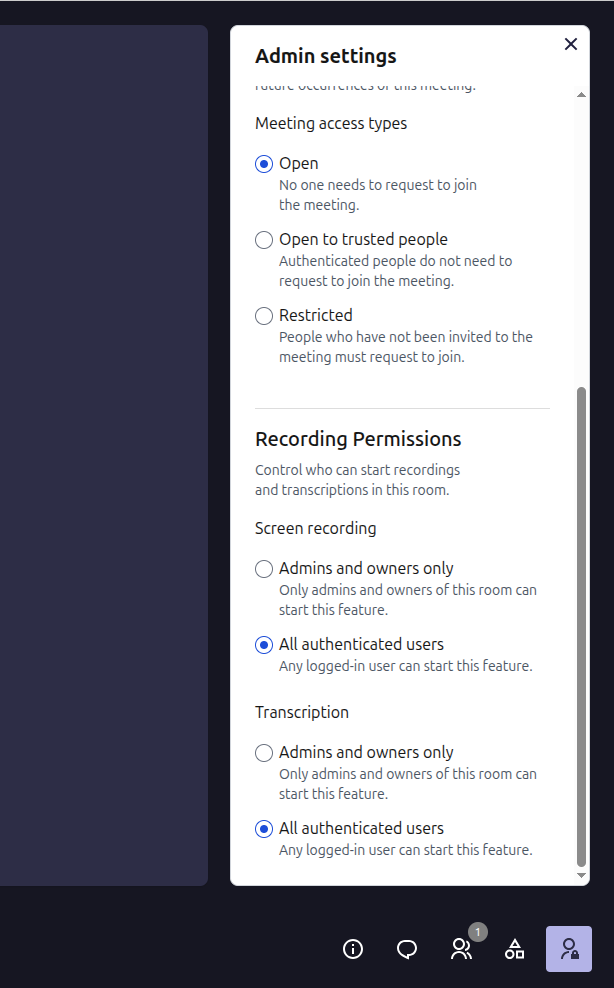Toggle the admin settings lock icon
This screenshot has width=614, height=988.
pos(569,949)
